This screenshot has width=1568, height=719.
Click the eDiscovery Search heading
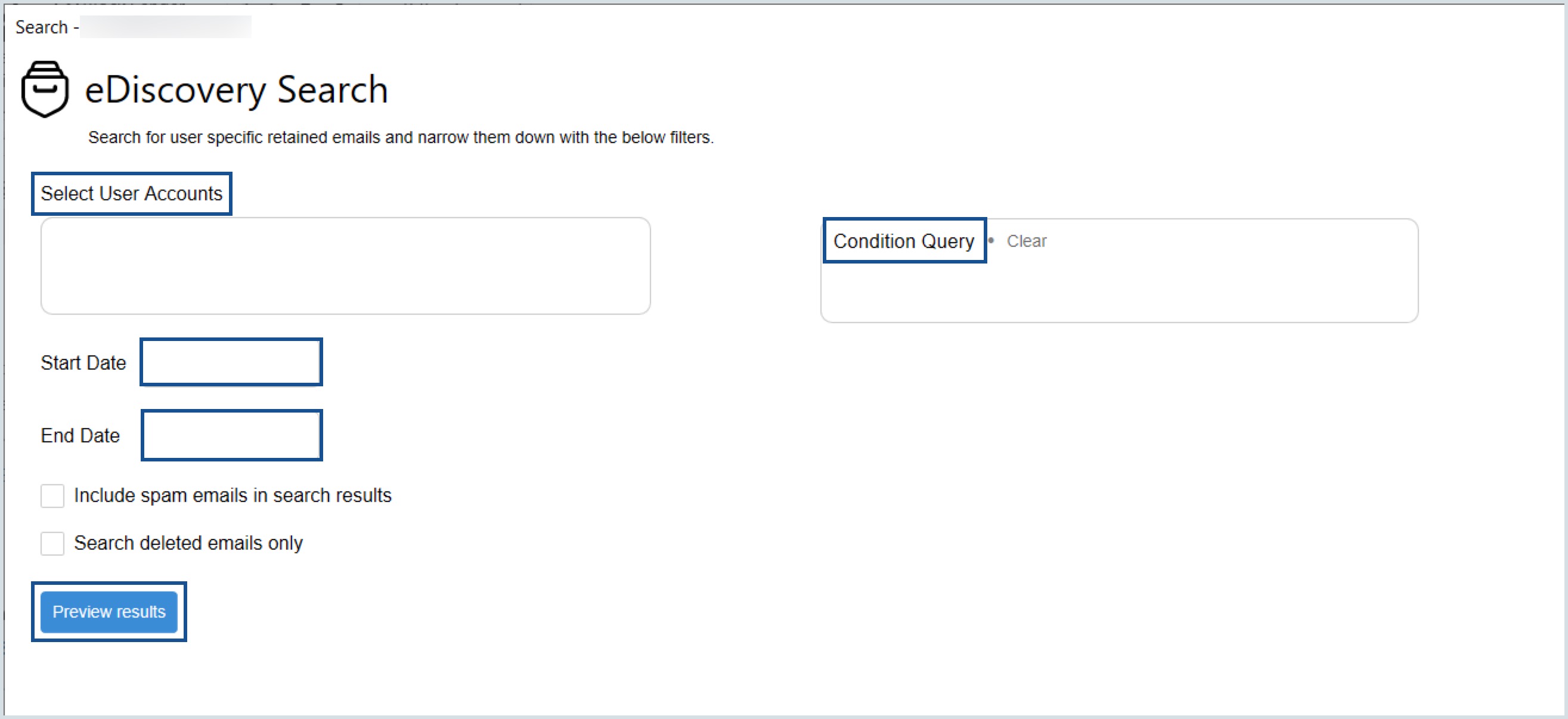236,90
